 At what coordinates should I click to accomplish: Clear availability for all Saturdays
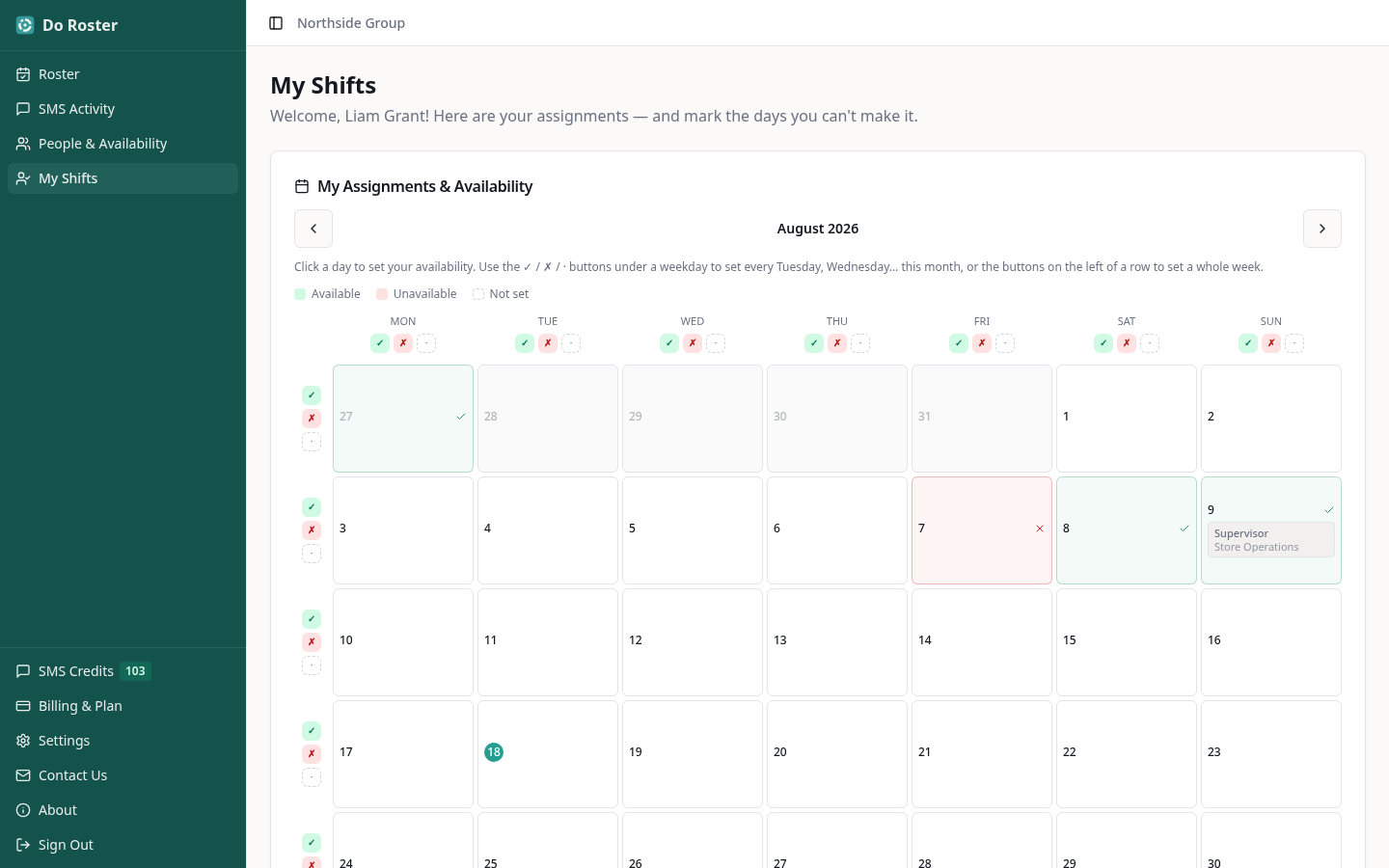pos(1150,343)
